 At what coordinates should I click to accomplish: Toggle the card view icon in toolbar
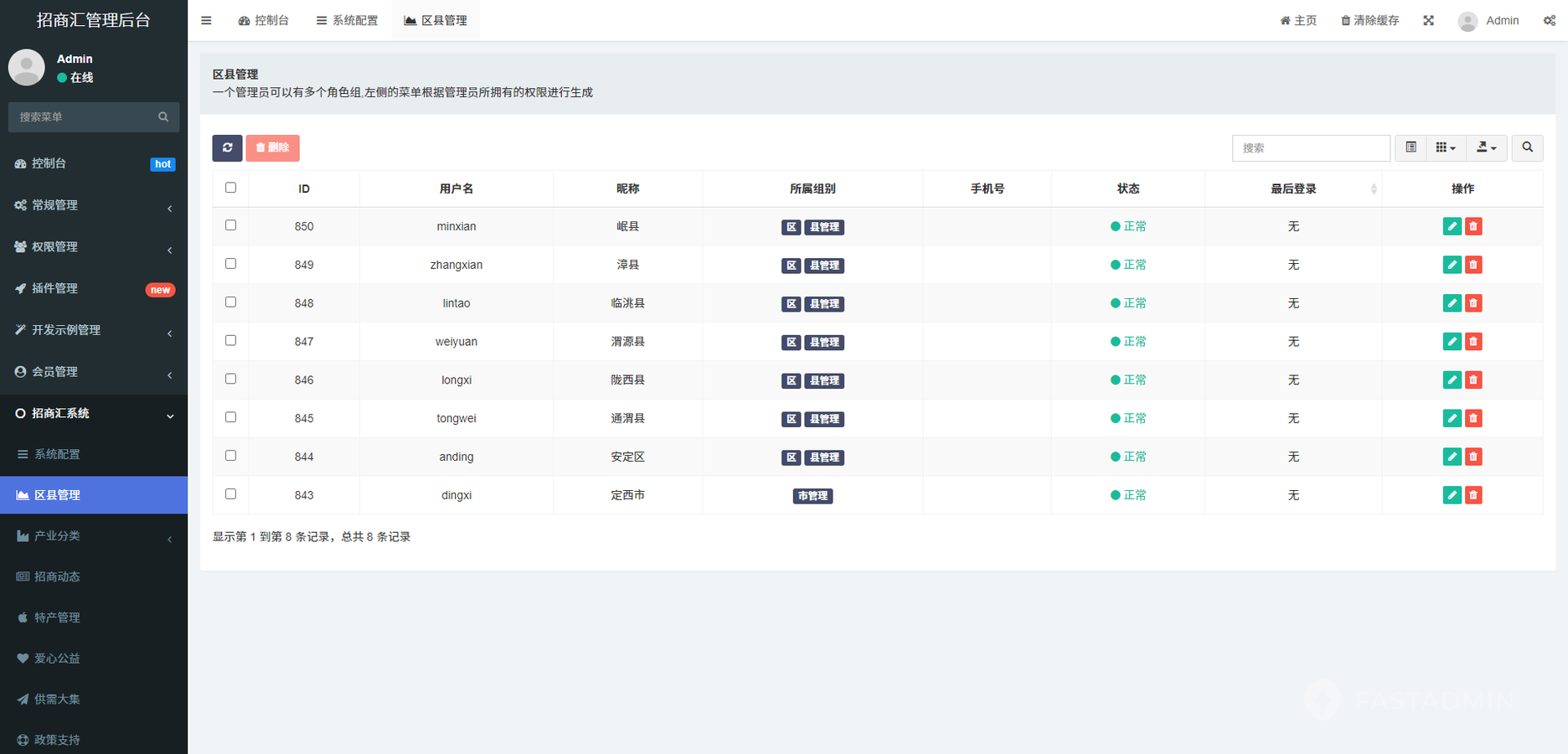pos(1411,147)
